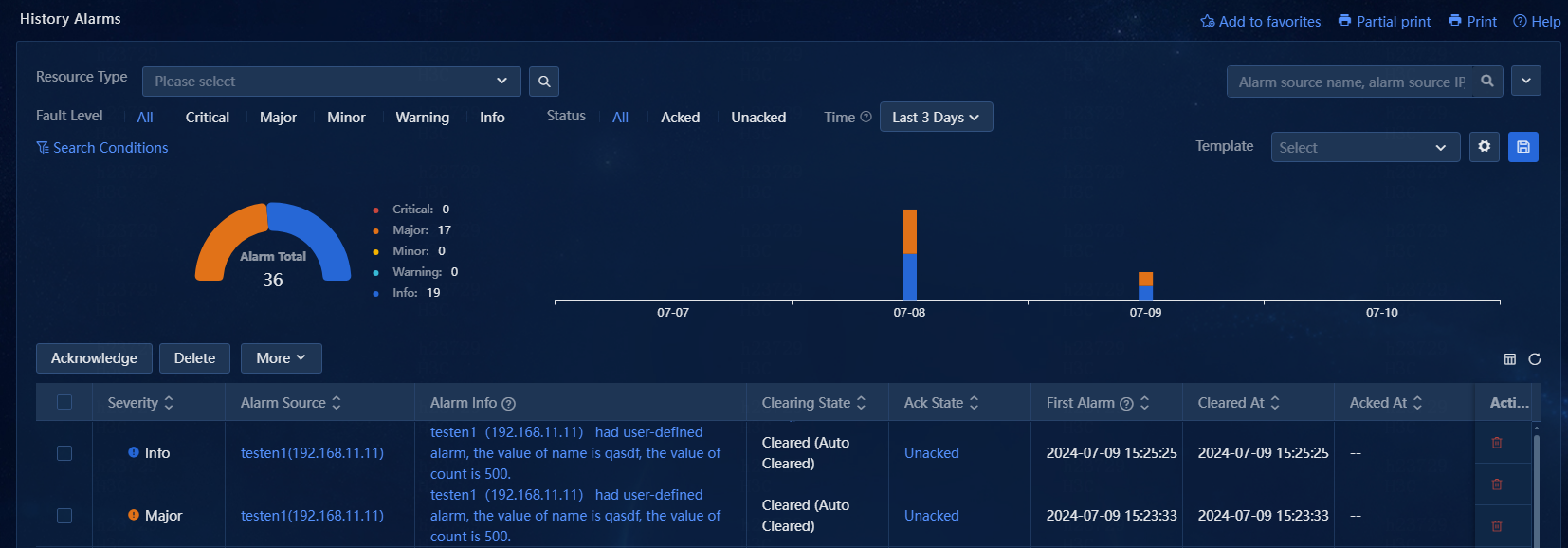This screenshot has height=548, width=1568.
Task: Open alarm info text of the Info row
Action: pos(575,453)
